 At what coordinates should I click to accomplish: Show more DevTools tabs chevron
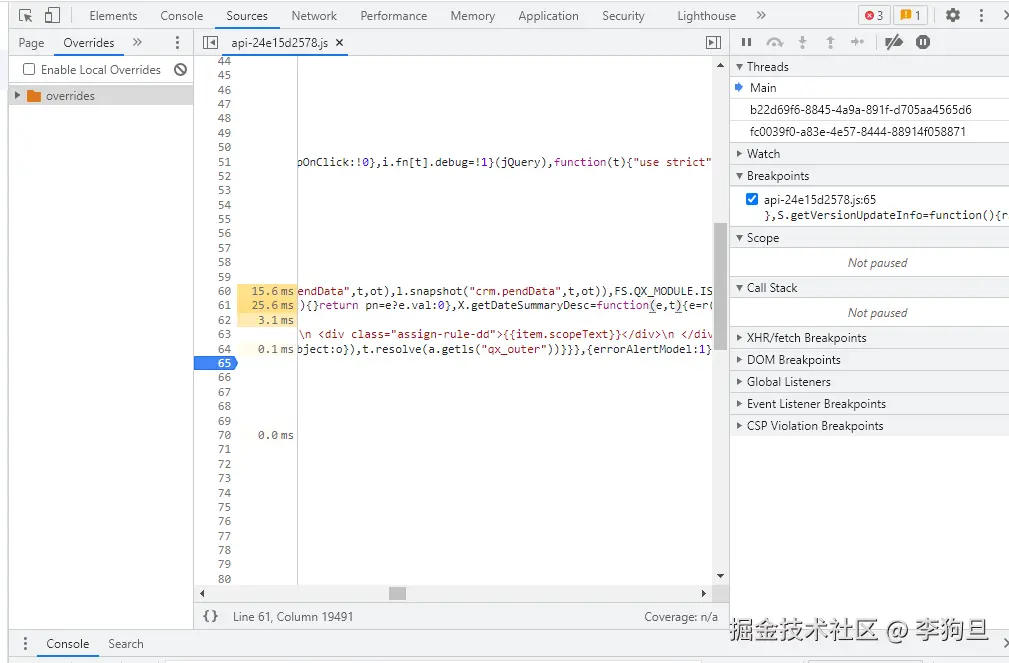(x=761, y=15)
